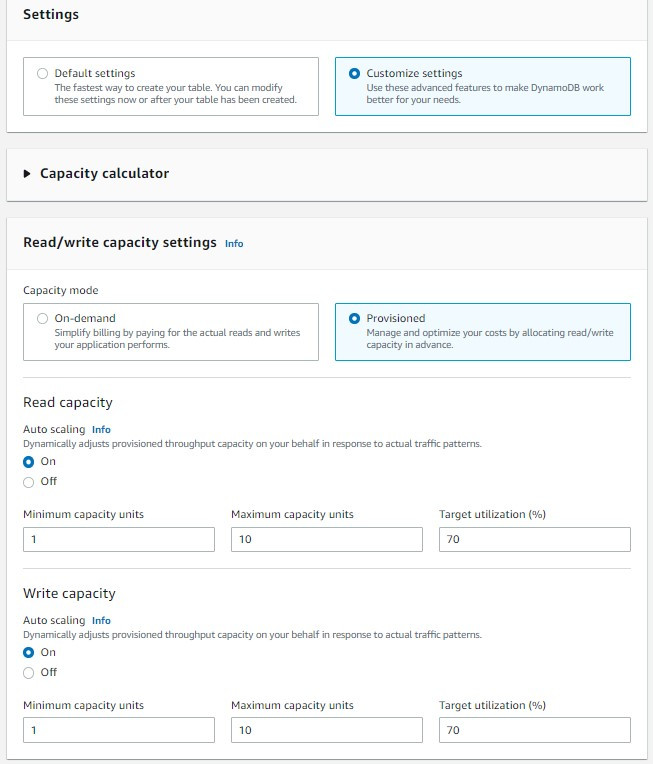Click Read capacity maximum capacity units field
Viewport: 653px width, 764px height.
coord(326,540)
